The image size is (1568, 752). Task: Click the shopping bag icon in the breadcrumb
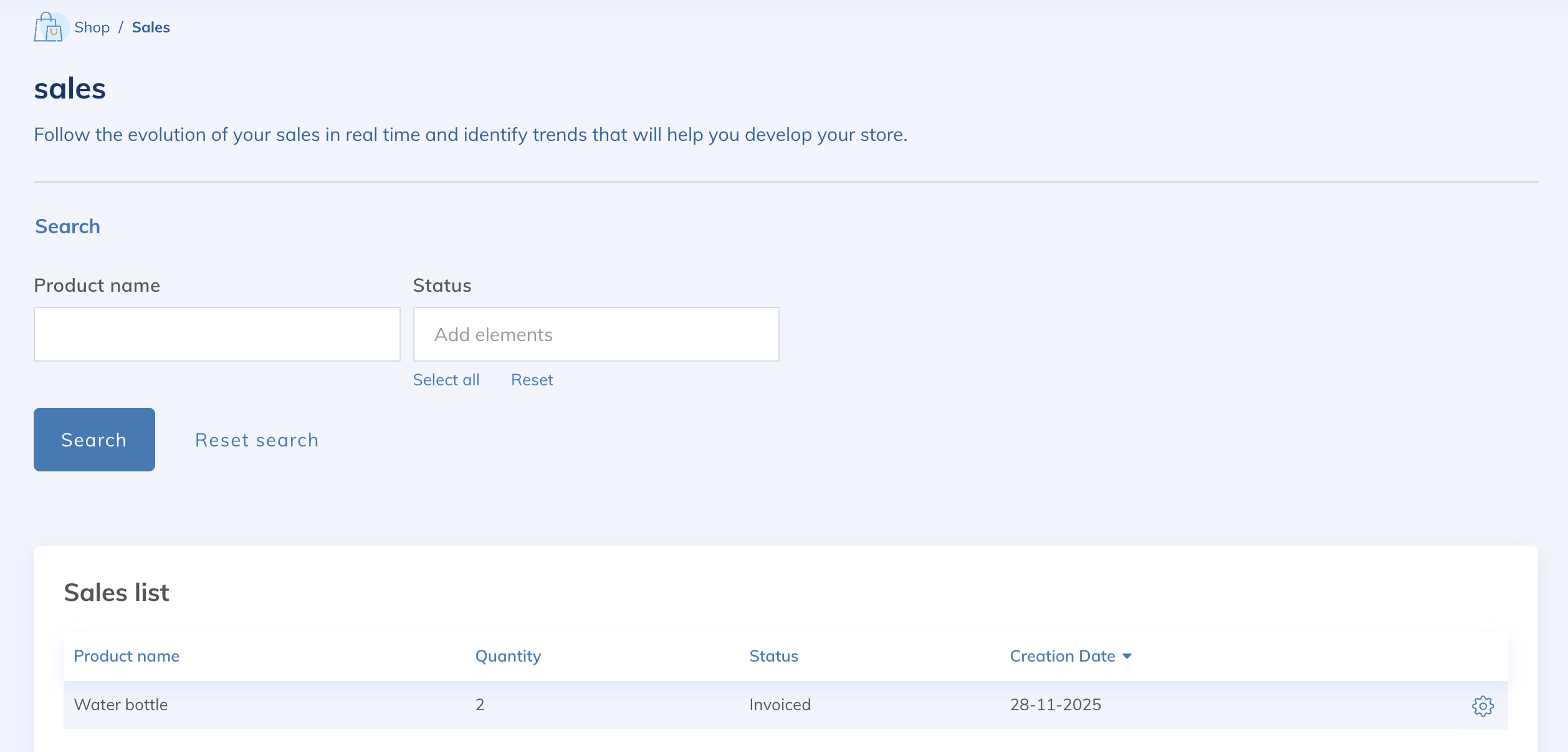tap(50, 27)
